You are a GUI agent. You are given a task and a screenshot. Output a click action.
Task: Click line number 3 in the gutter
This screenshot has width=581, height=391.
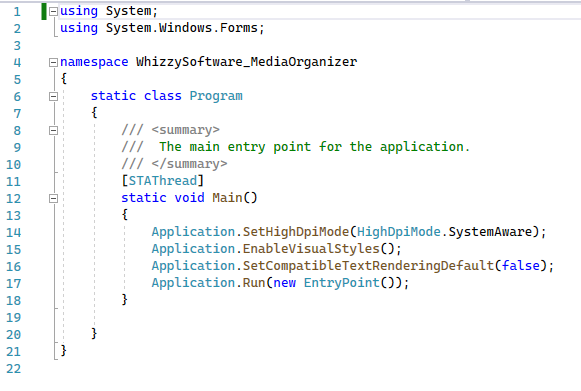(17, 46)
